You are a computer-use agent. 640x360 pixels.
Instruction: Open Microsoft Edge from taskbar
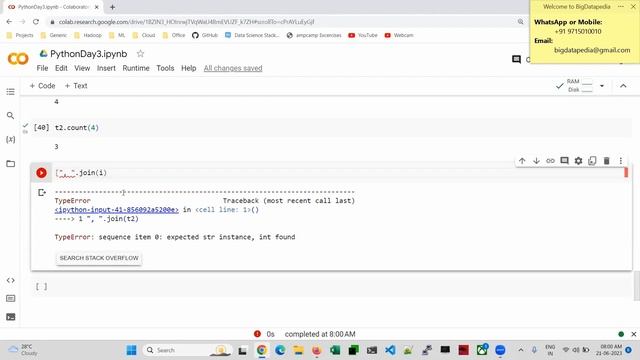coord(280,350)
